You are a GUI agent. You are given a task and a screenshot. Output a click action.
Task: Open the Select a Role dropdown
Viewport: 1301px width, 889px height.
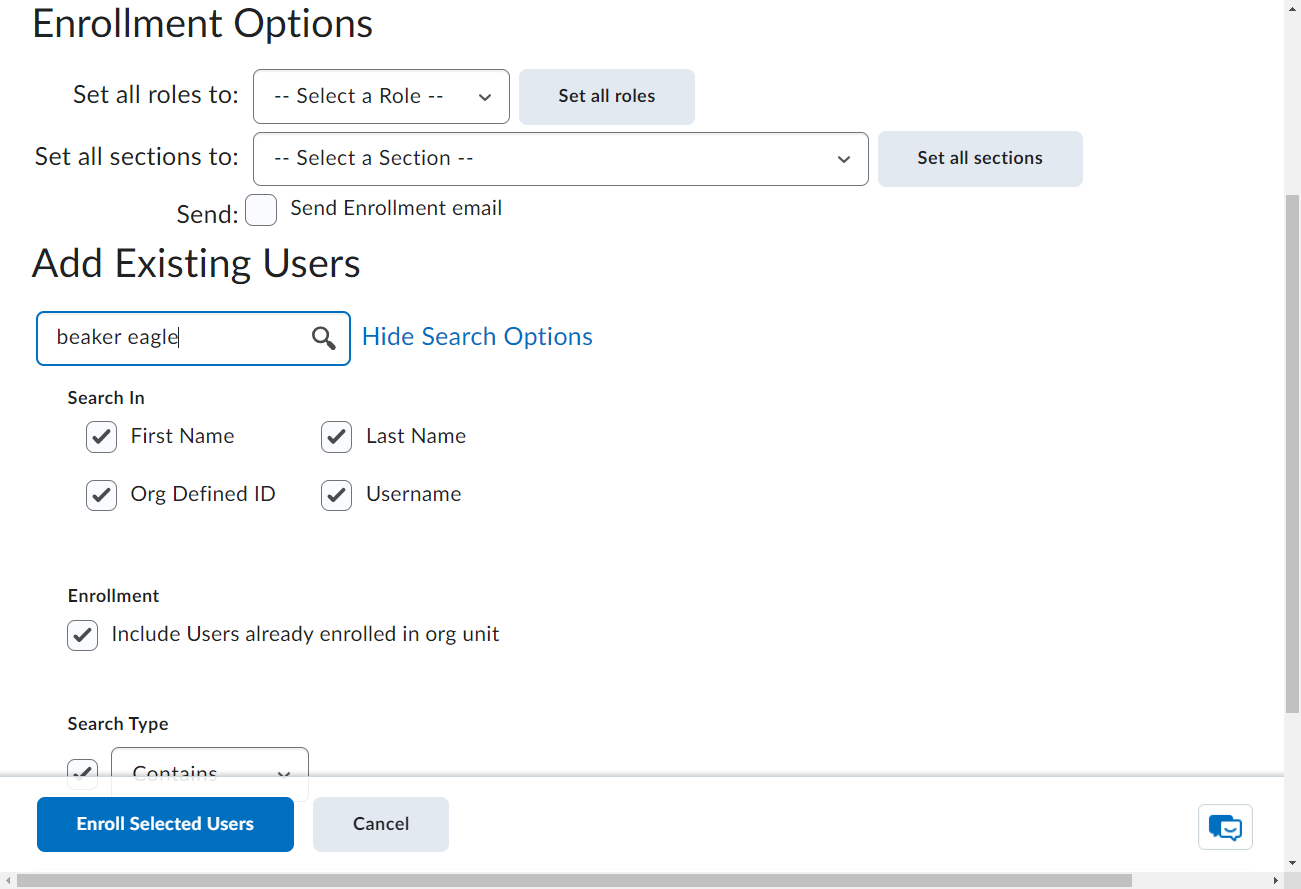coord(381,96)
